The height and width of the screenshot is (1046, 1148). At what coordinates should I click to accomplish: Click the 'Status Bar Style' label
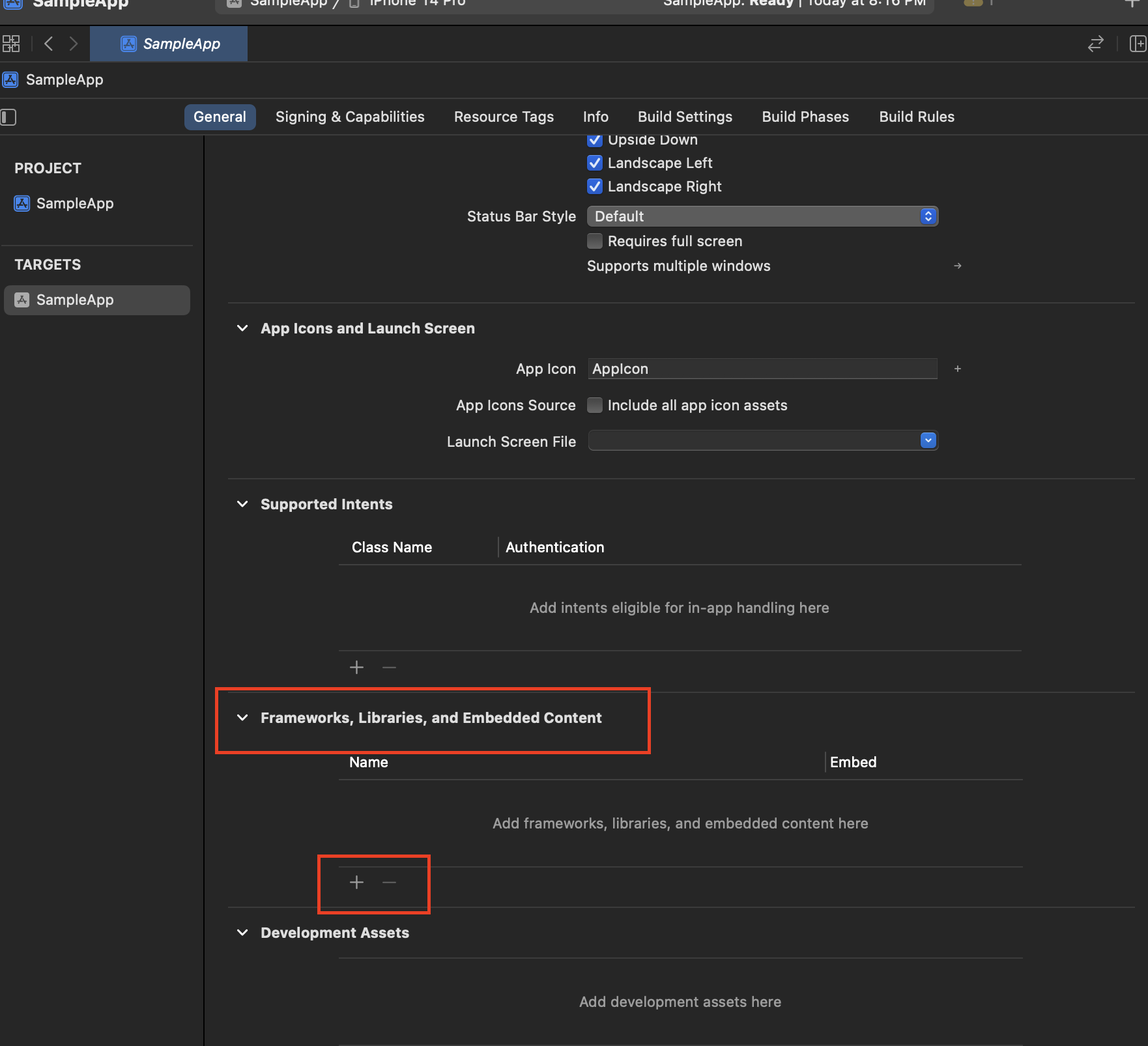(x=521, y=216)
